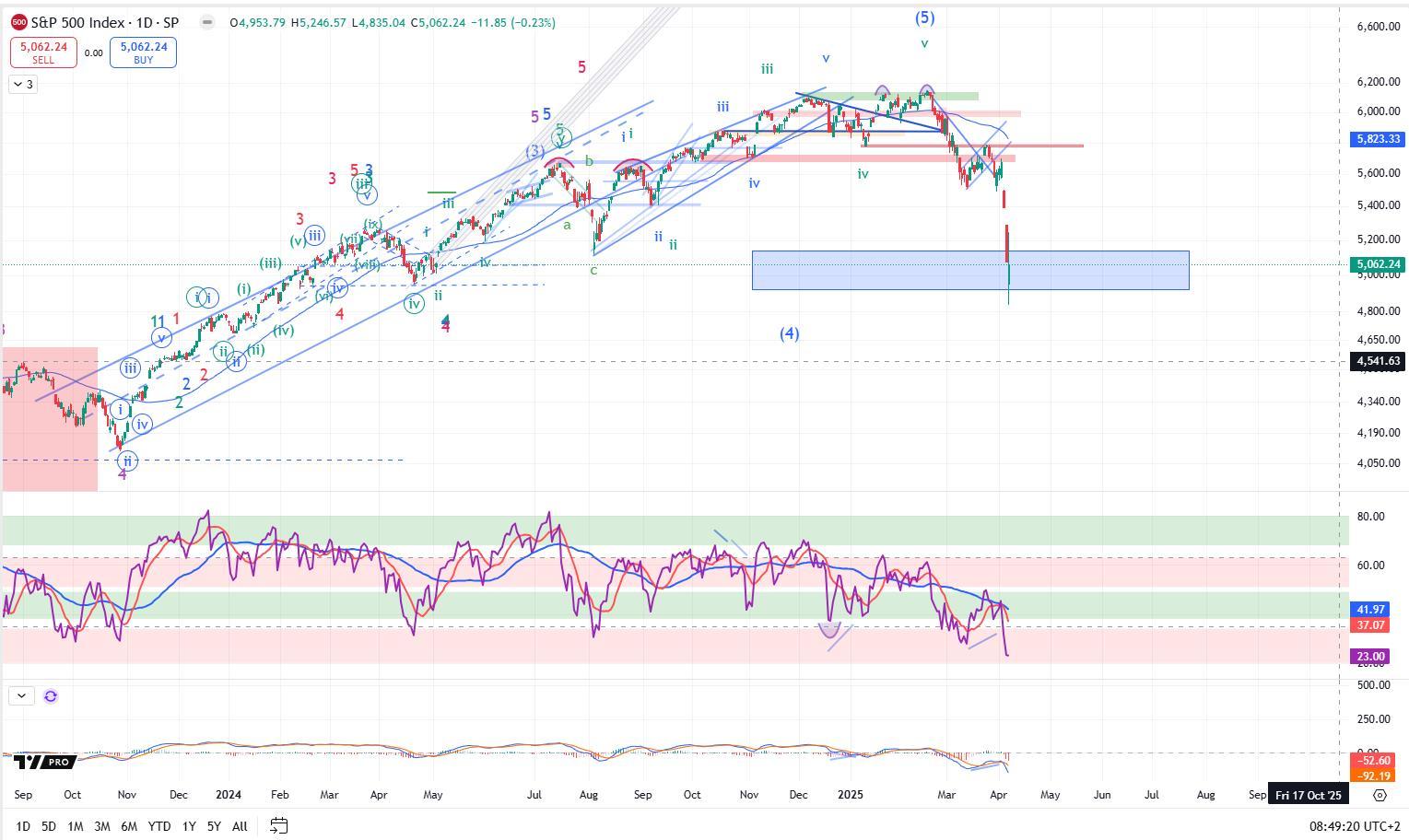This screenshot has height=840, width=1409.
Task: Click the 6,600.00 price scale value
Action: (x=1379, y=27)
